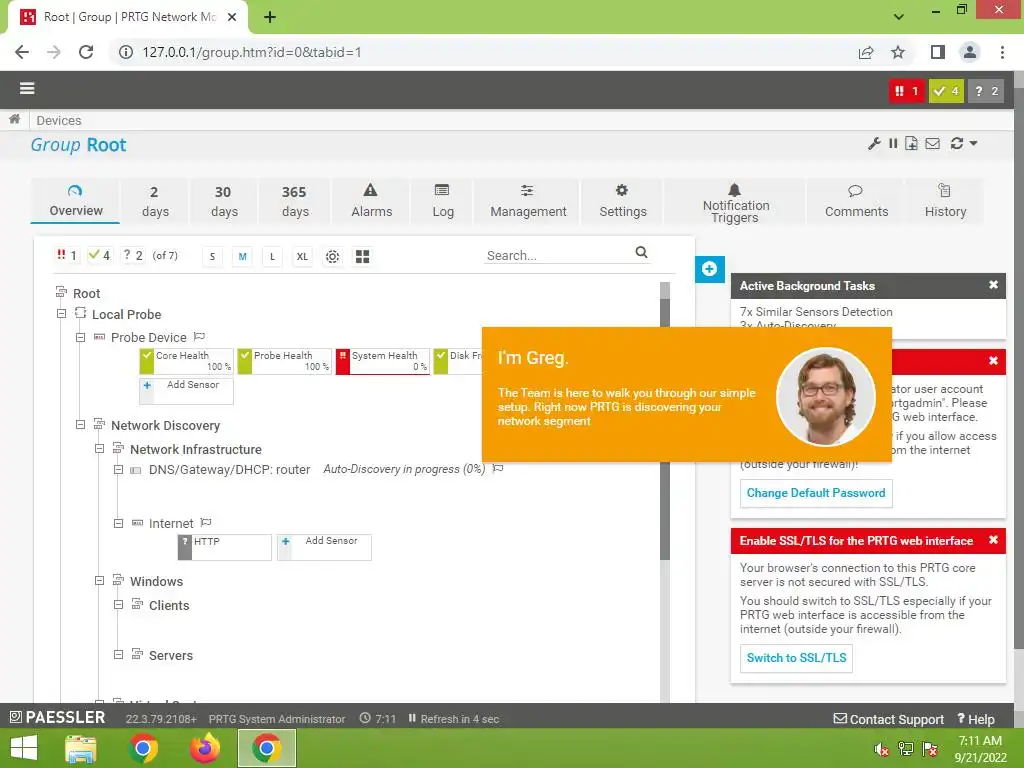Screen dimensions: 1024x768
Task: Open the Notification Triggers tab
Action: click(735, 201)
